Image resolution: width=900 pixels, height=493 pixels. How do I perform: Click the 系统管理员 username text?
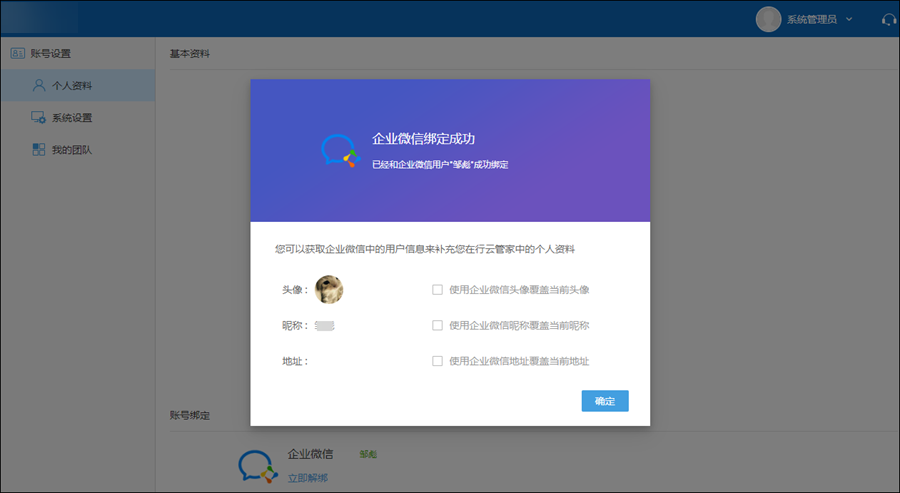(x=812, y=20)
